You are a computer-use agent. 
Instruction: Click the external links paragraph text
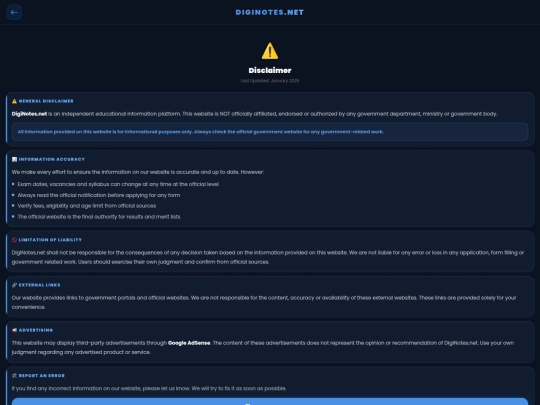click(264, 302)
